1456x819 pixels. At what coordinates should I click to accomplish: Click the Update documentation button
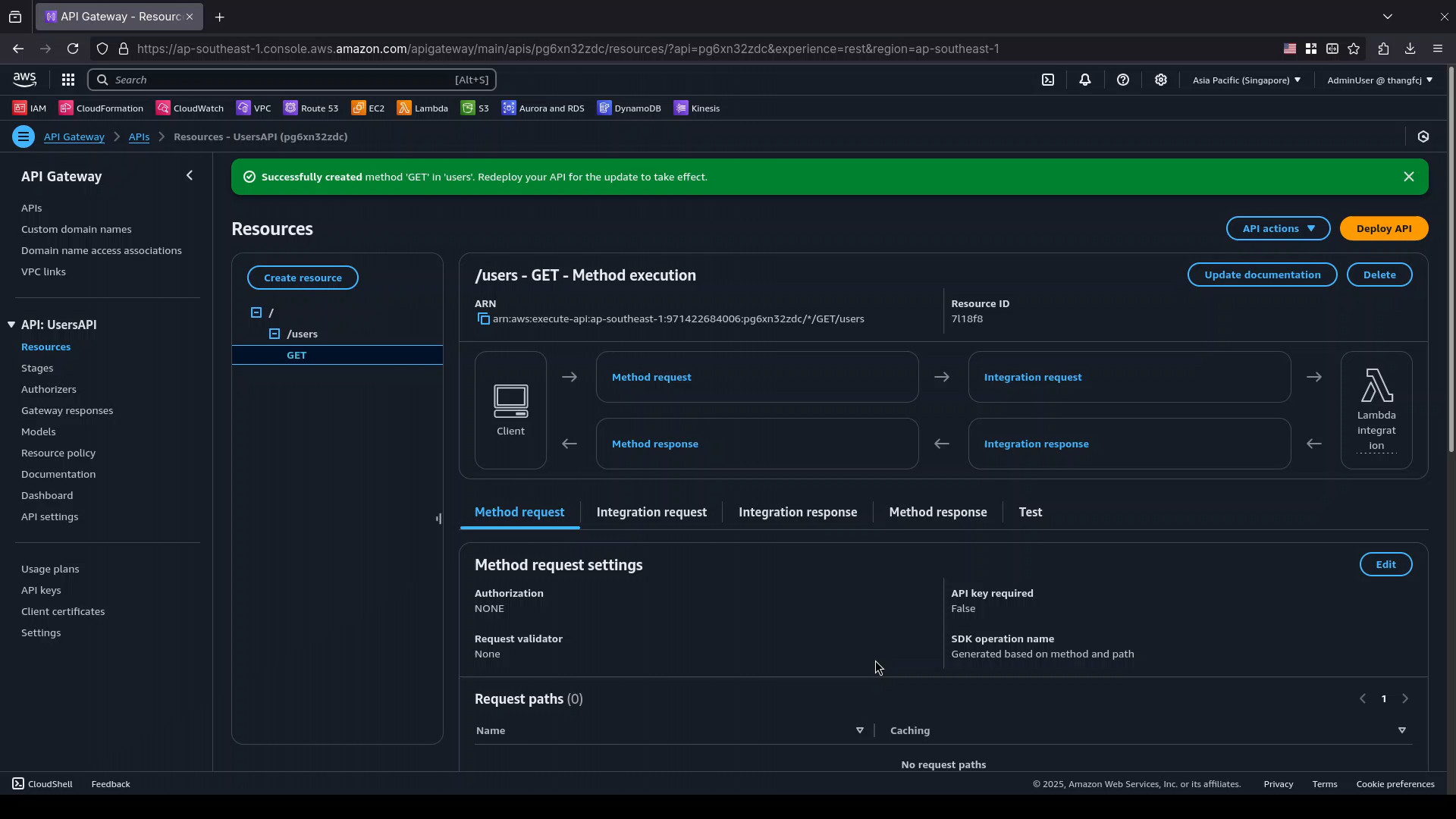tap(1263, 275)
